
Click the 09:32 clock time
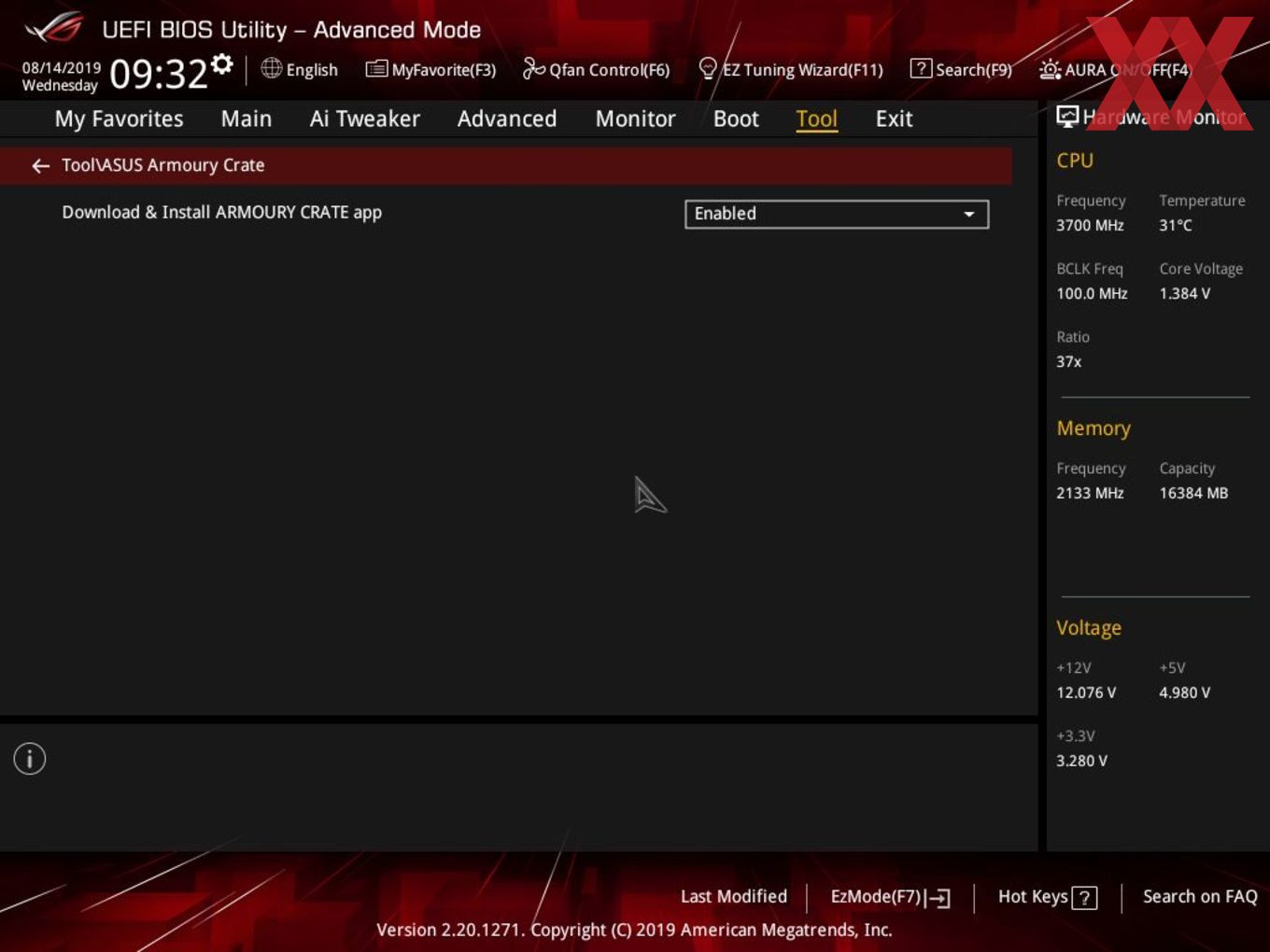coord(158,74)
